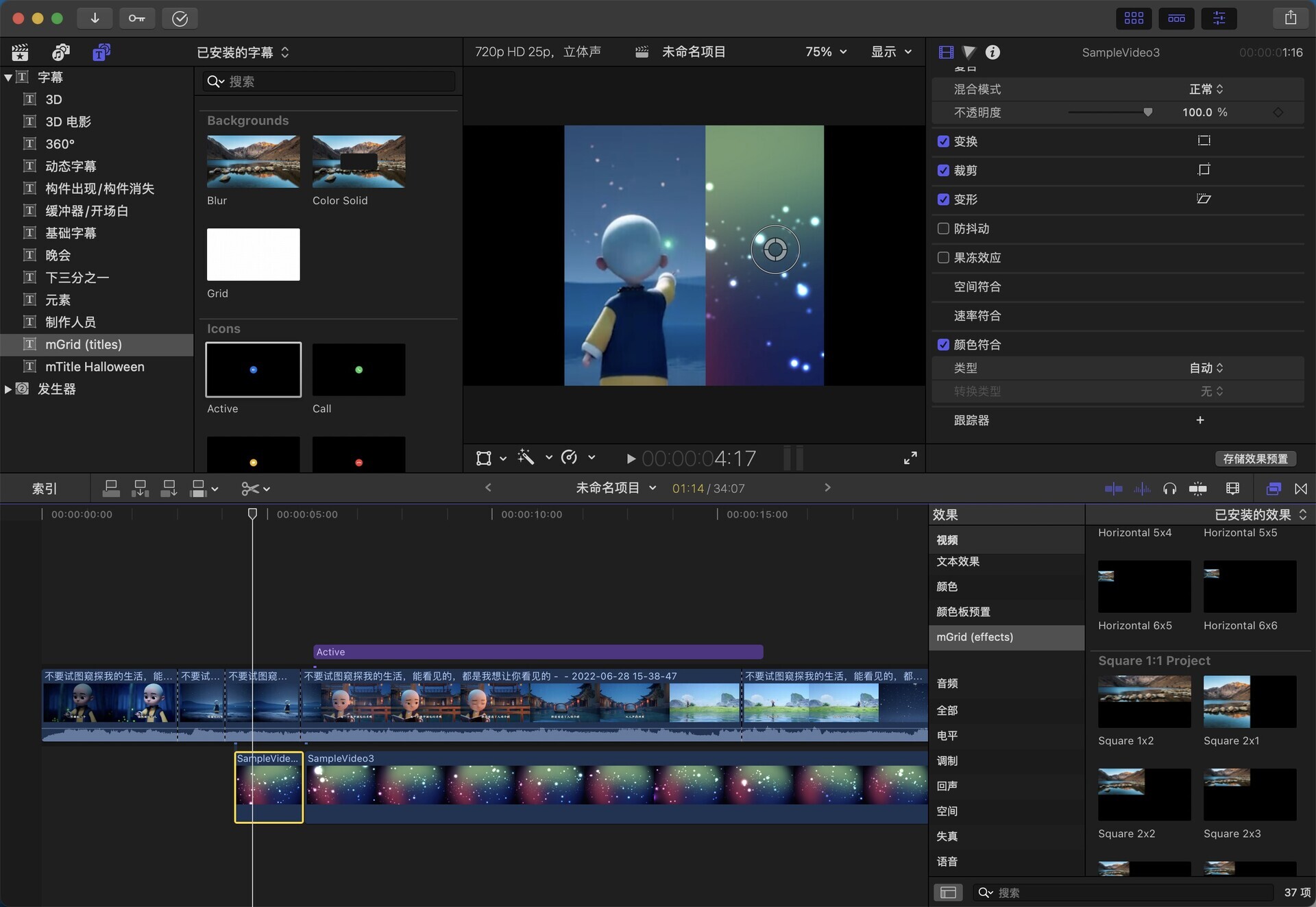Image resolution: width=1316 pixels, height=907 pixels.
Task: Click the titles search field
Action: click(329, 81)
